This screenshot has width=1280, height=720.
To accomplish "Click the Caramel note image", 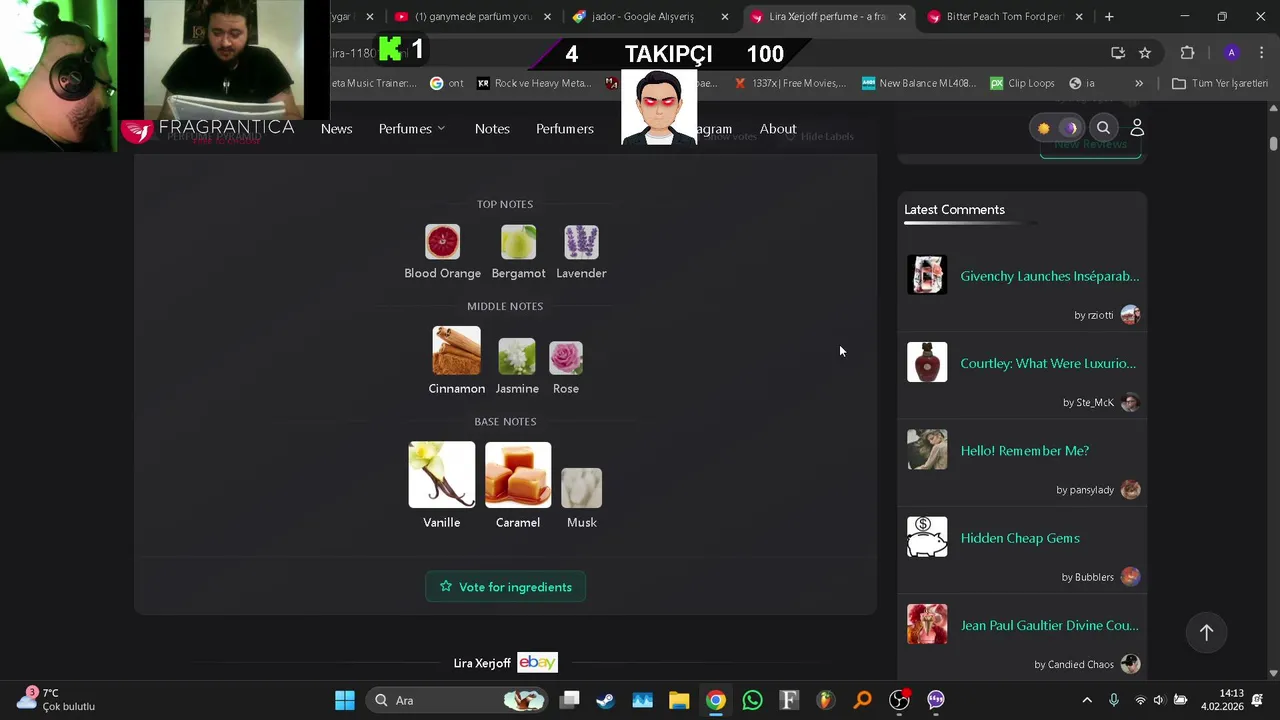I will coord(518,475).
